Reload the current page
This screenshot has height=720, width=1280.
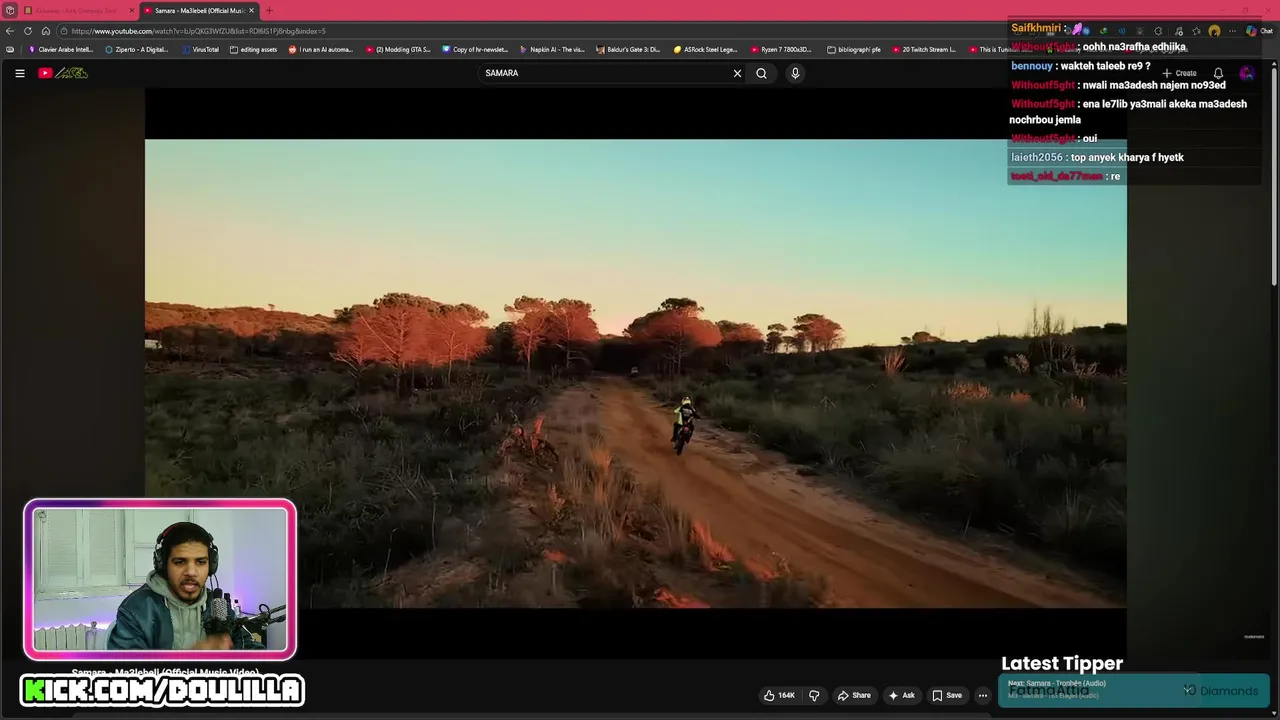28,31
